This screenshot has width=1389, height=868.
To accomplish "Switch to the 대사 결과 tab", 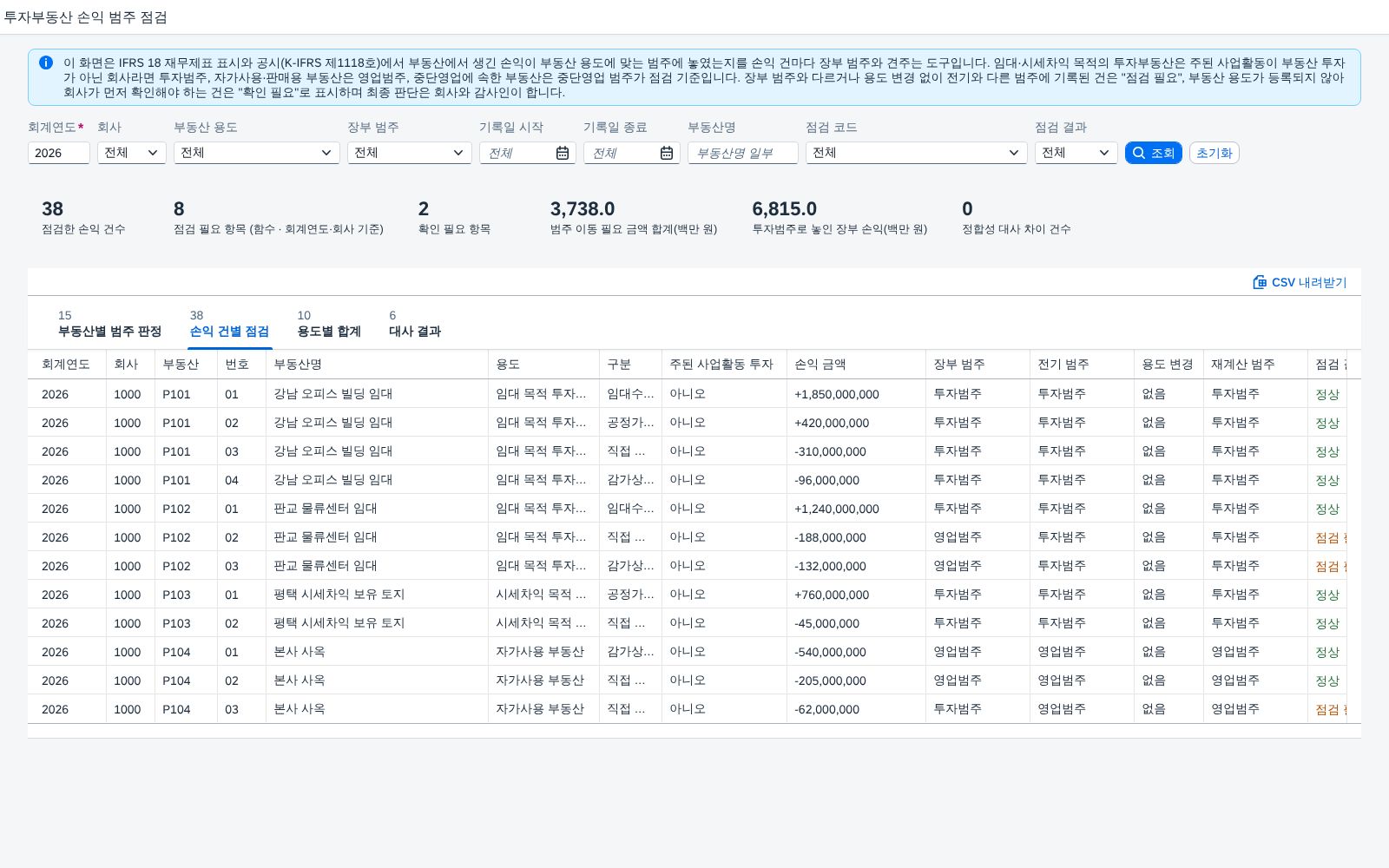I will click(415, 324).
